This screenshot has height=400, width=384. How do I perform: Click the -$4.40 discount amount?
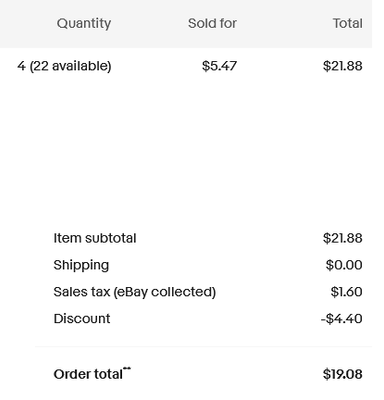(342, 318)
